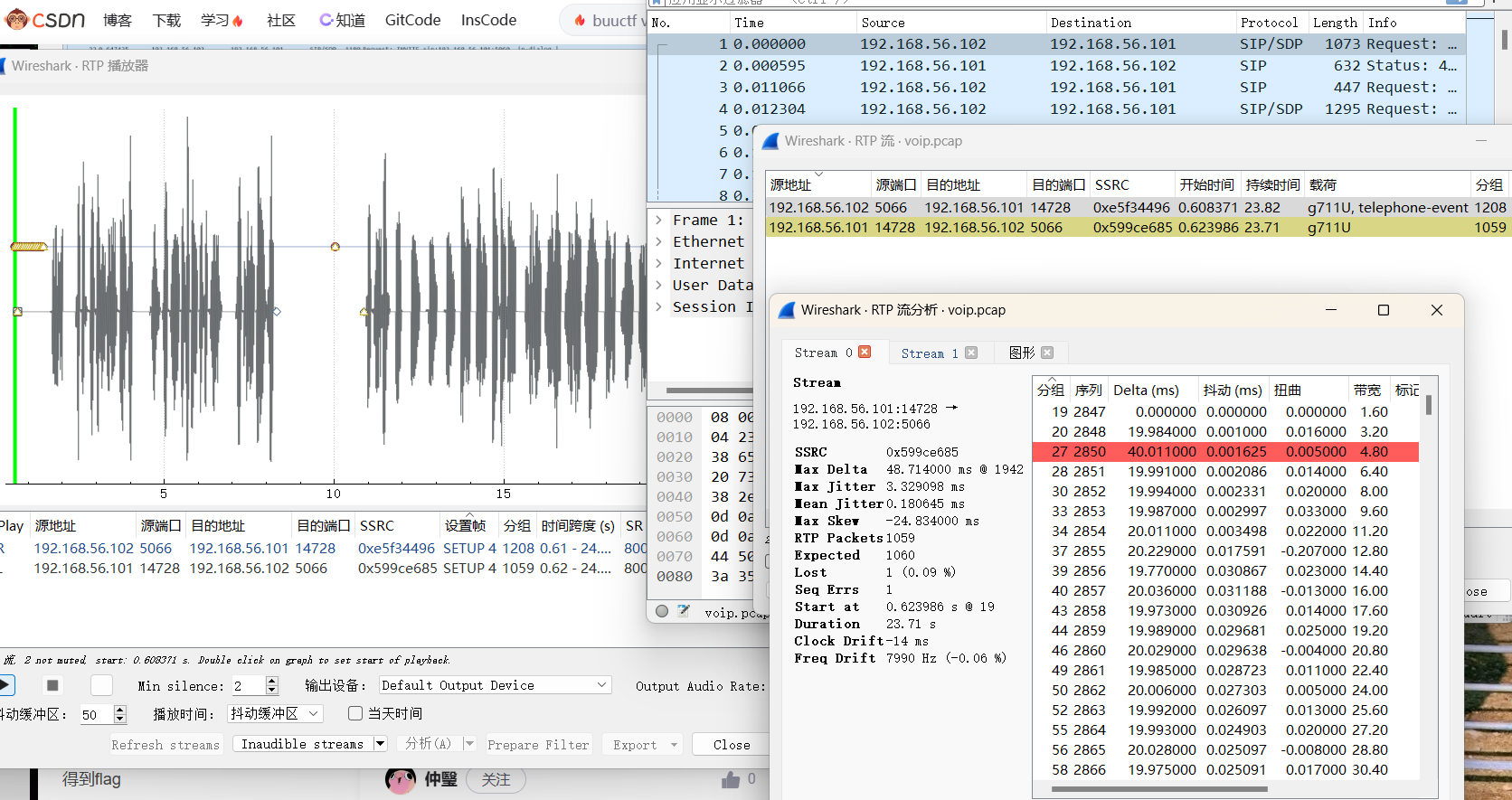This screenshot has height=800, width=1512.
Task: Open the Inaudible streams dropdown arrow
Action: tap(381, 744)
